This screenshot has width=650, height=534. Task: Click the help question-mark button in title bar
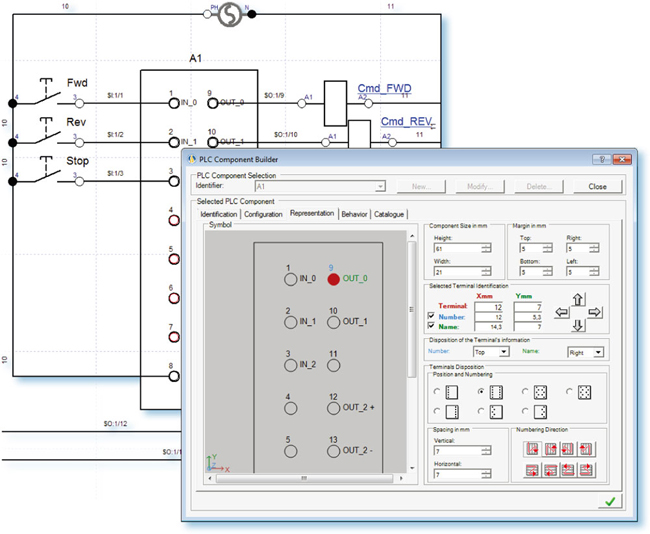[602, 159]
